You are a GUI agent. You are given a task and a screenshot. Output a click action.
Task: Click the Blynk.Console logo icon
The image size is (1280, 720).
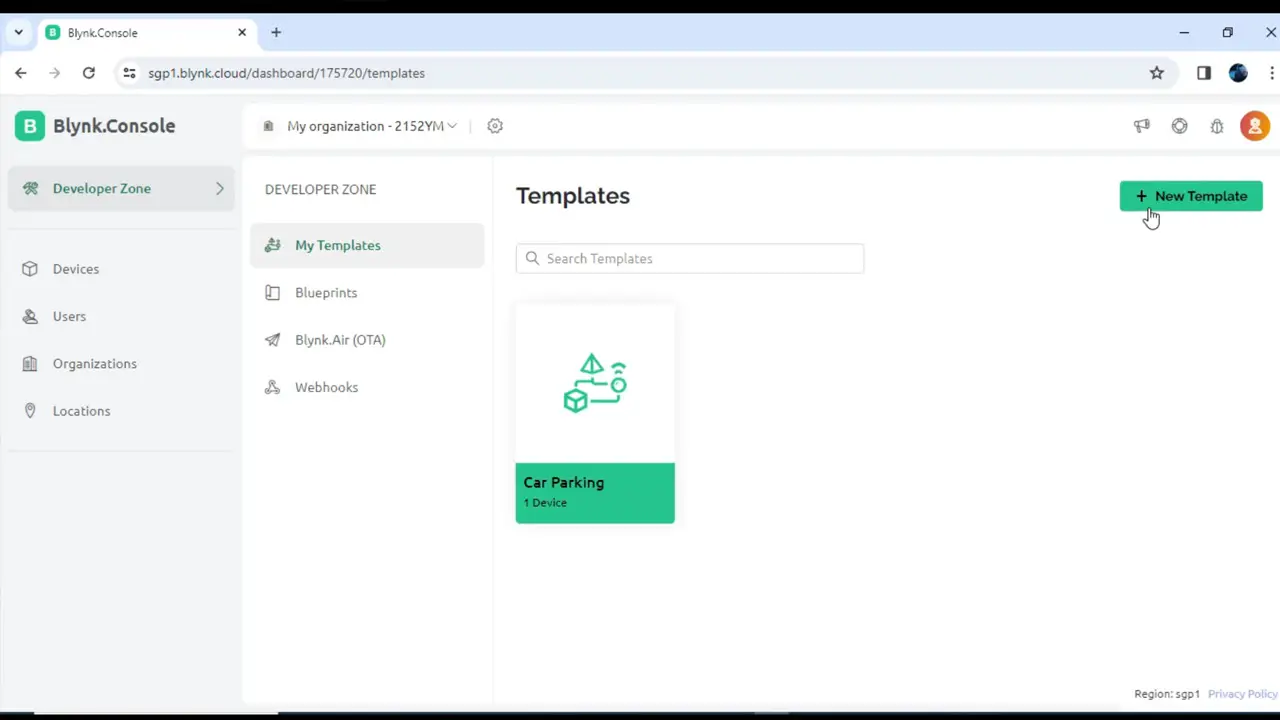point(30,126)
